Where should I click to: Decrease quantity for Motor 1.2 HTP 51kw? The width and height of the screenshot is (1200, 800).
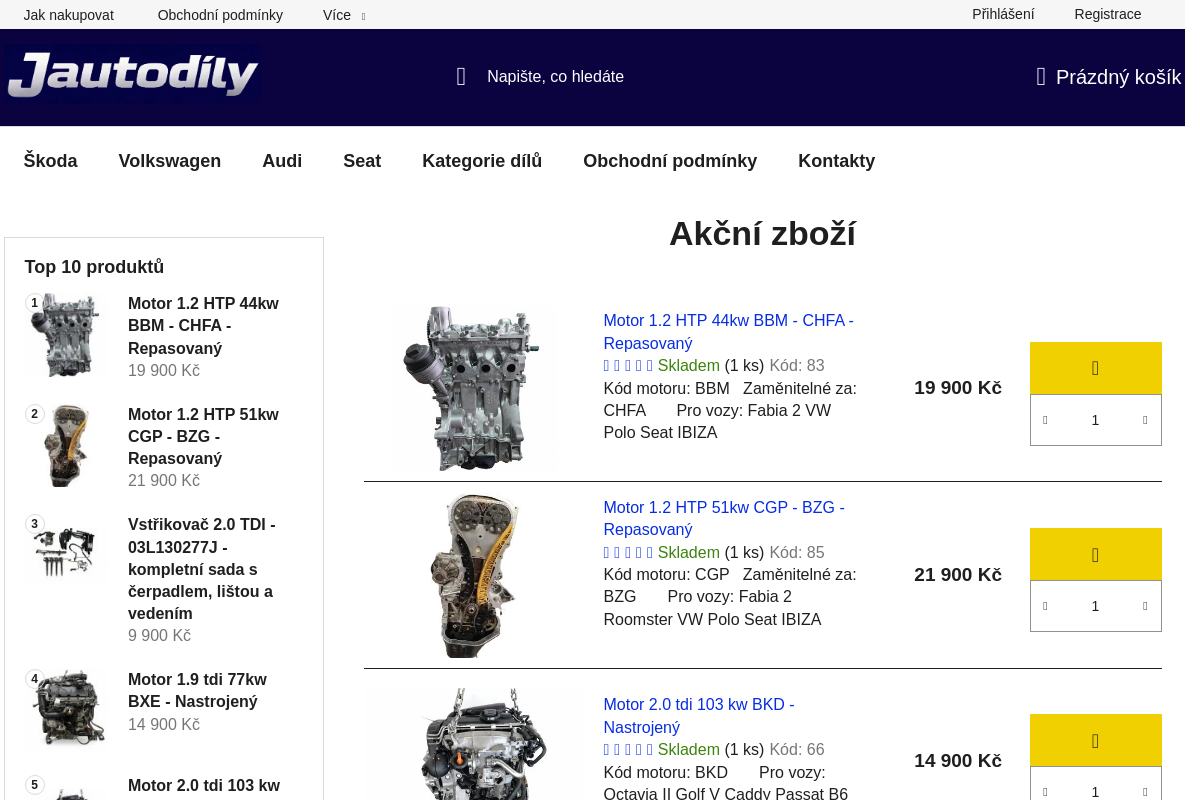click(1045, 606)
